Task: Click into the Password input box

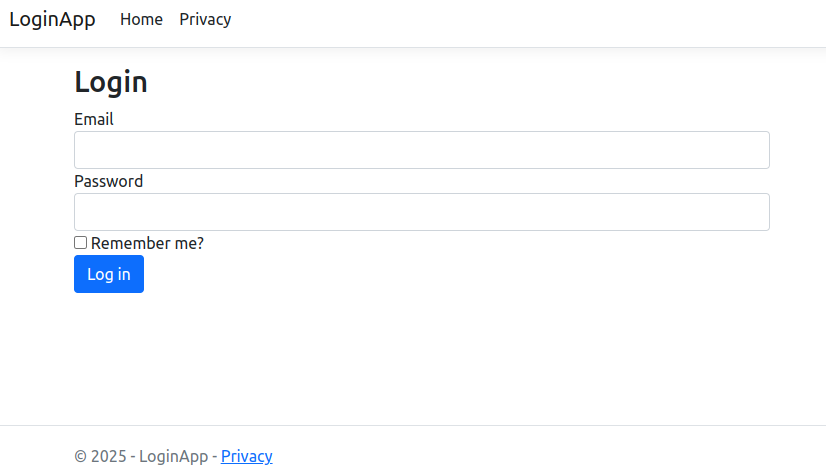Action: pyautogui.click(x=421, y=212)
